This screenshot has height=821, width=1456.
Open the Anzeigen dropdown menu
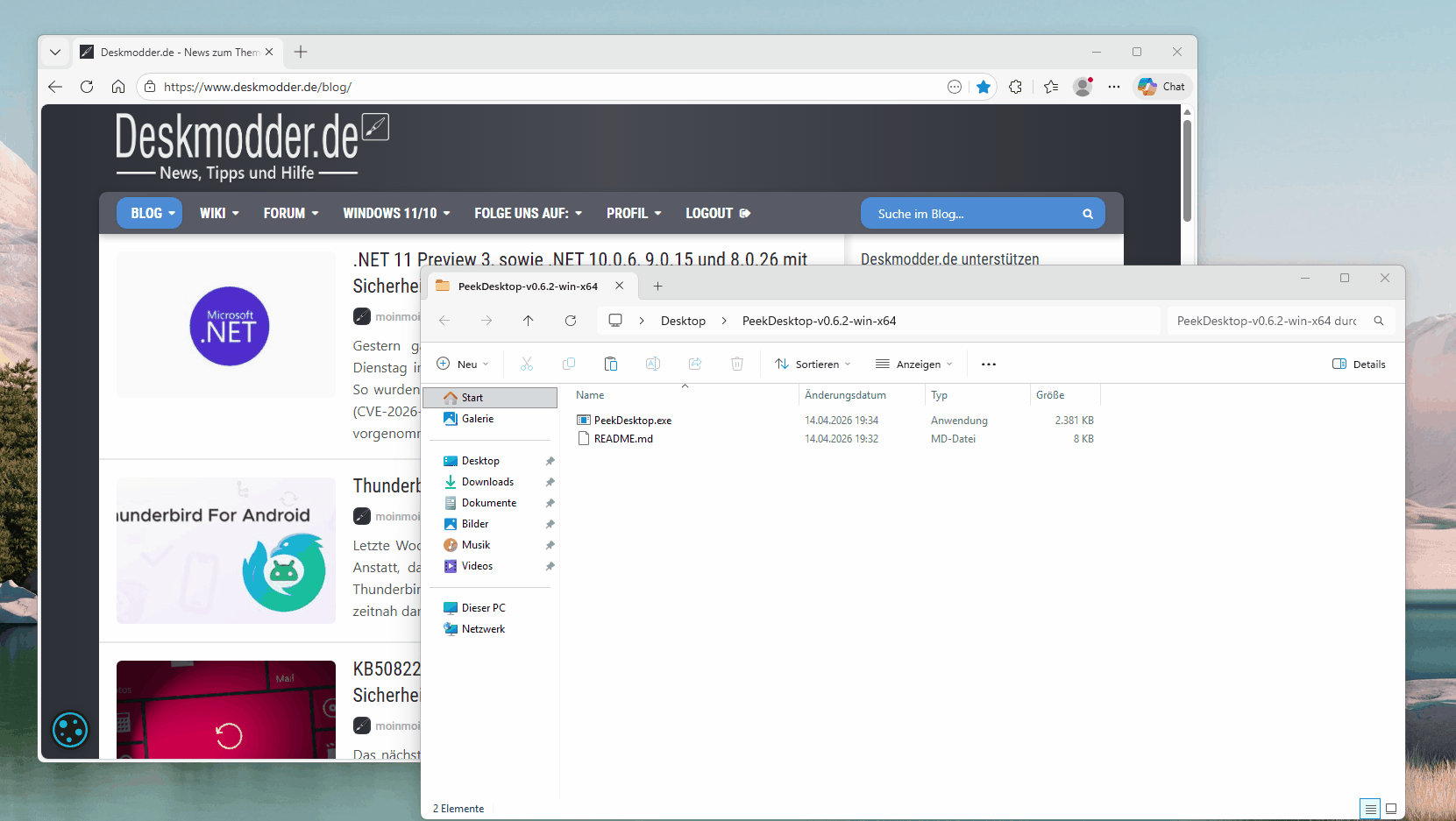pyautogui.click(x=913, y=364)
